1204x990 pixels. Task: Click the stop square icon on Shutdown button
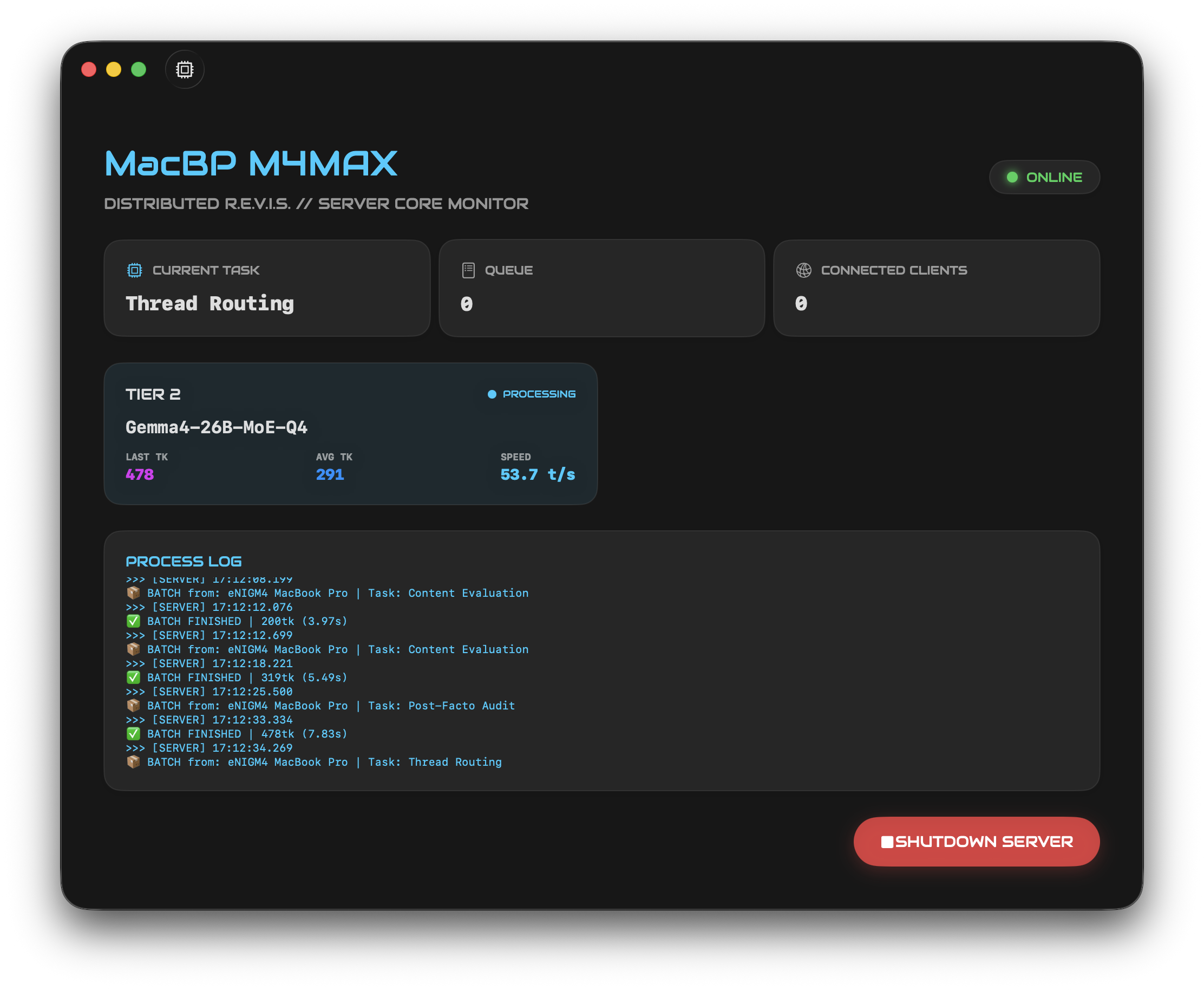click(887, 842)
